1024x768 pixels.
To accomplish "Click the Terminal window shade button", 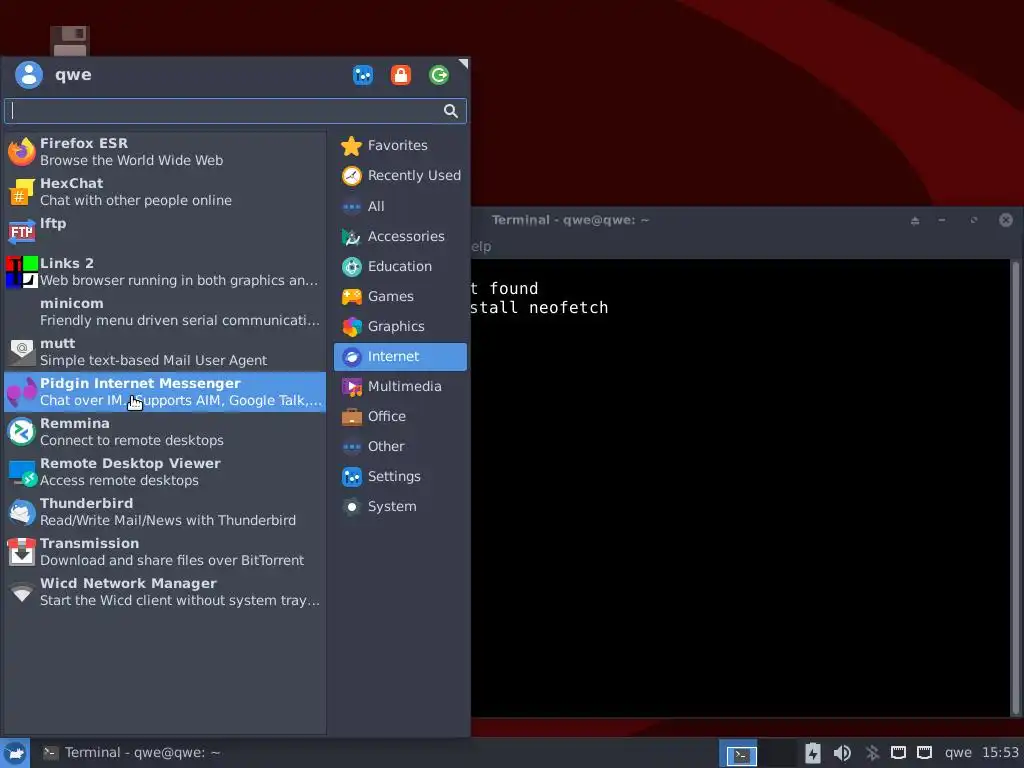I will coord(915,221).
